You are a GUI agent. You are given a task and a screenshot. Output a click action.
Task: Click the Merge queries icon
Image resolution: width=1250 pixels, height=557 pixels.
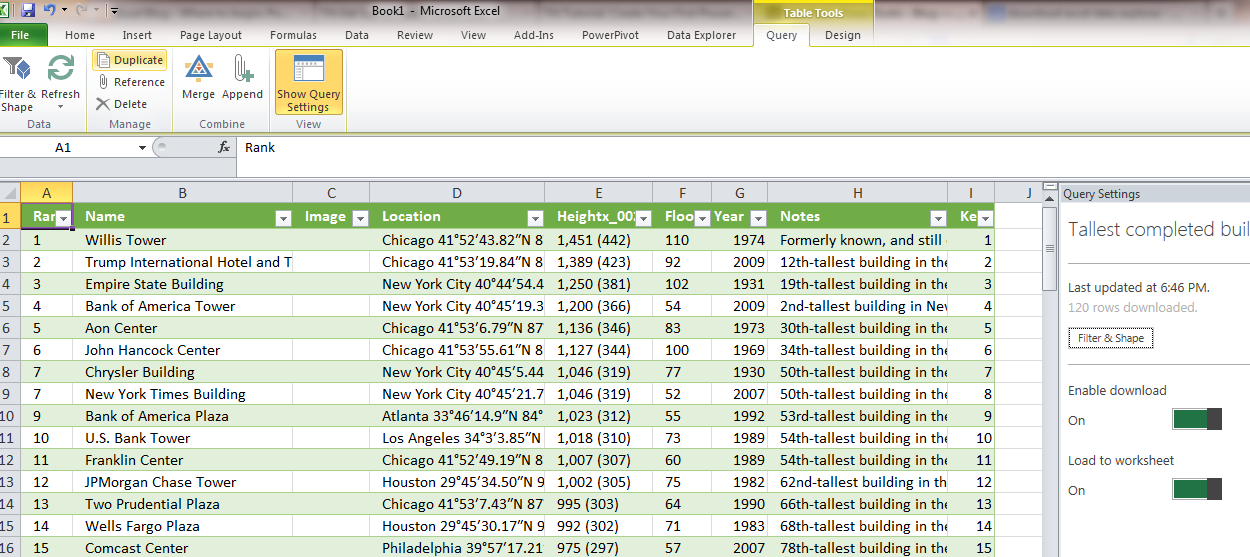(198, 69)
